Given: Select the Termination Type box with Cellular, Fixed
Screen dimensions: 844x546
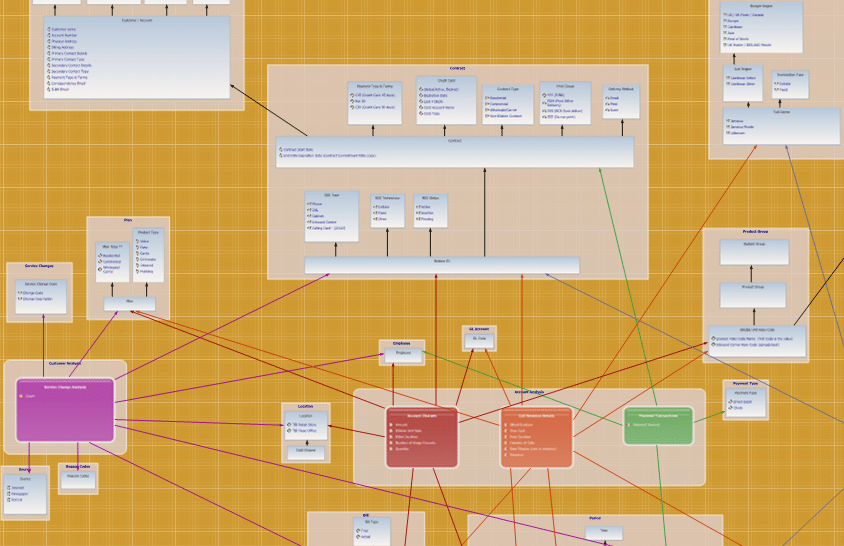Looking at the screenshot, I should [x=790, y=85].
